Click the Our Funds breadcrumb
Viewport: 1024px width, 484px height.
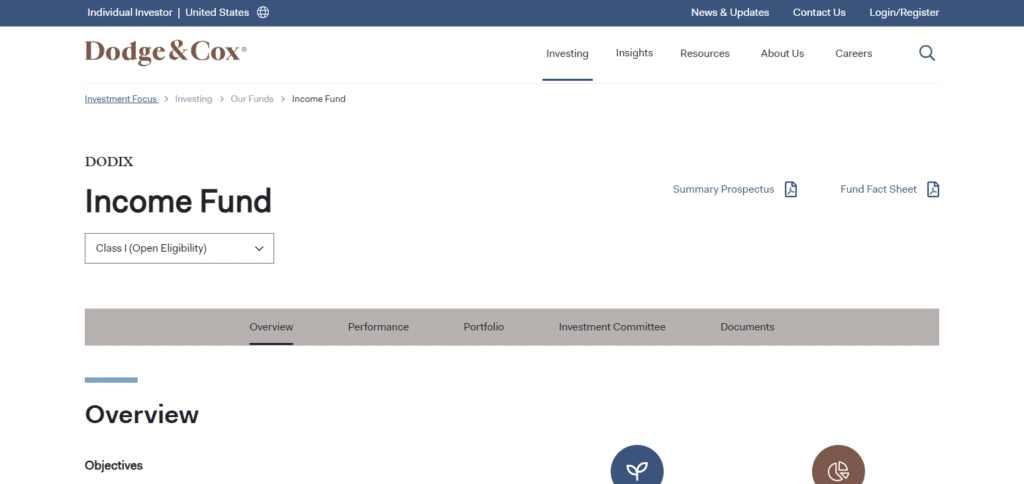(x=252, y=99)
